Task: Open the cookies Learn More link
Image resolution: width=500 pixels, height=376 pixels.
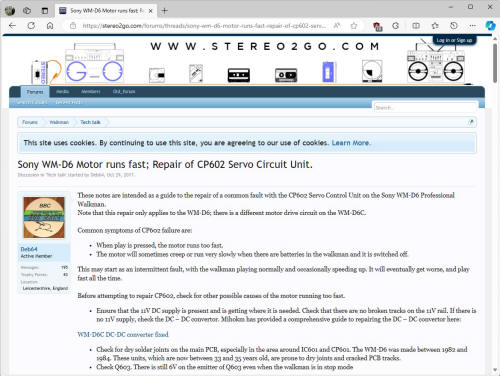Action: (350, 143)
